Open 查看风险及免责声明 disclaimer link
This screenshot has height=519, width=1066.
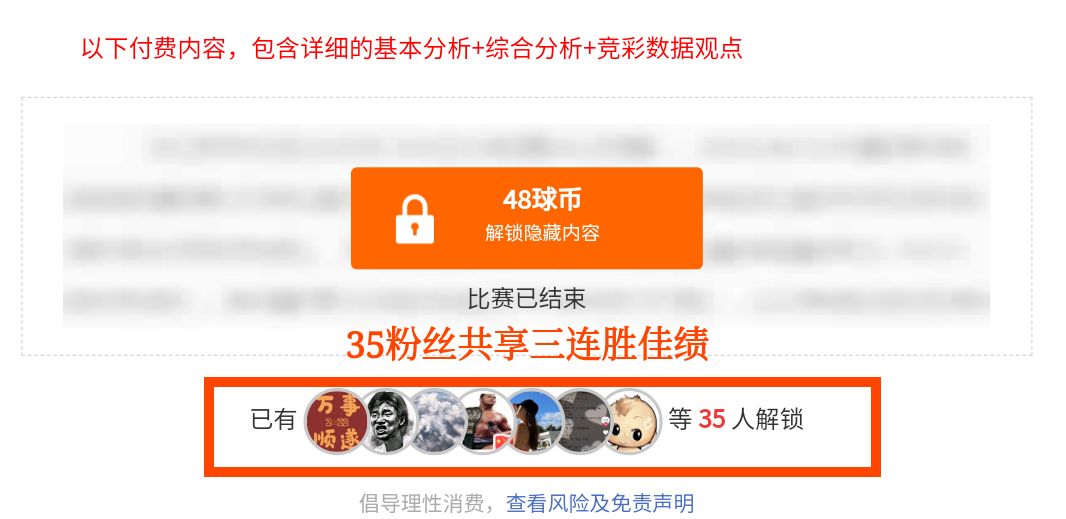click(600, 503)
